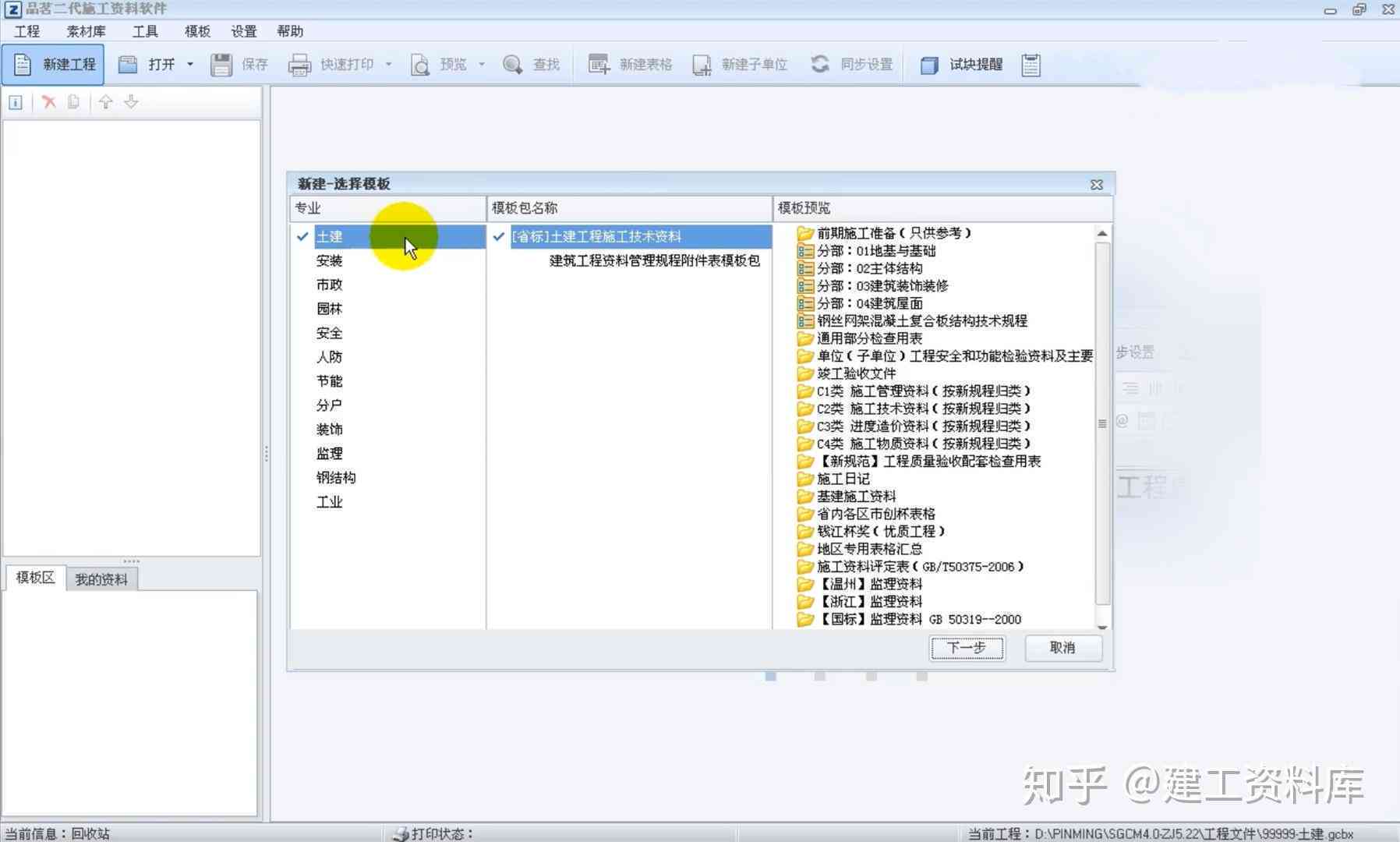Click 分部：01地基与基础 tree item
1400x842 pixels.
click(x=876, y=251)
